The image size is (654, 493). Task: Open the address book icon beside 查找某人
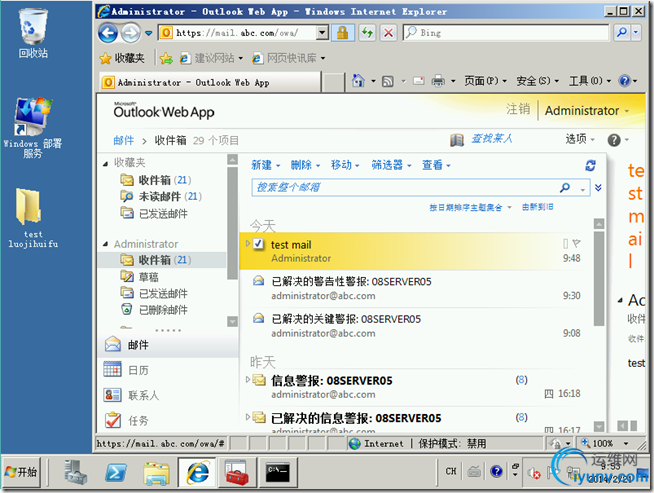point(457,140)
